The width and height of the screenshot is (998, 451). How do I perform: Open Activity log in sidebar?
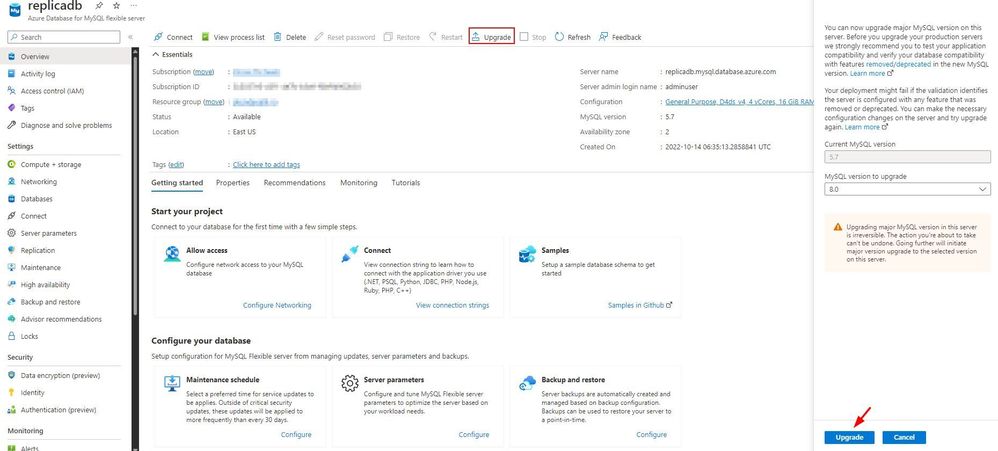pyautogui.click(x=38, y=74)
